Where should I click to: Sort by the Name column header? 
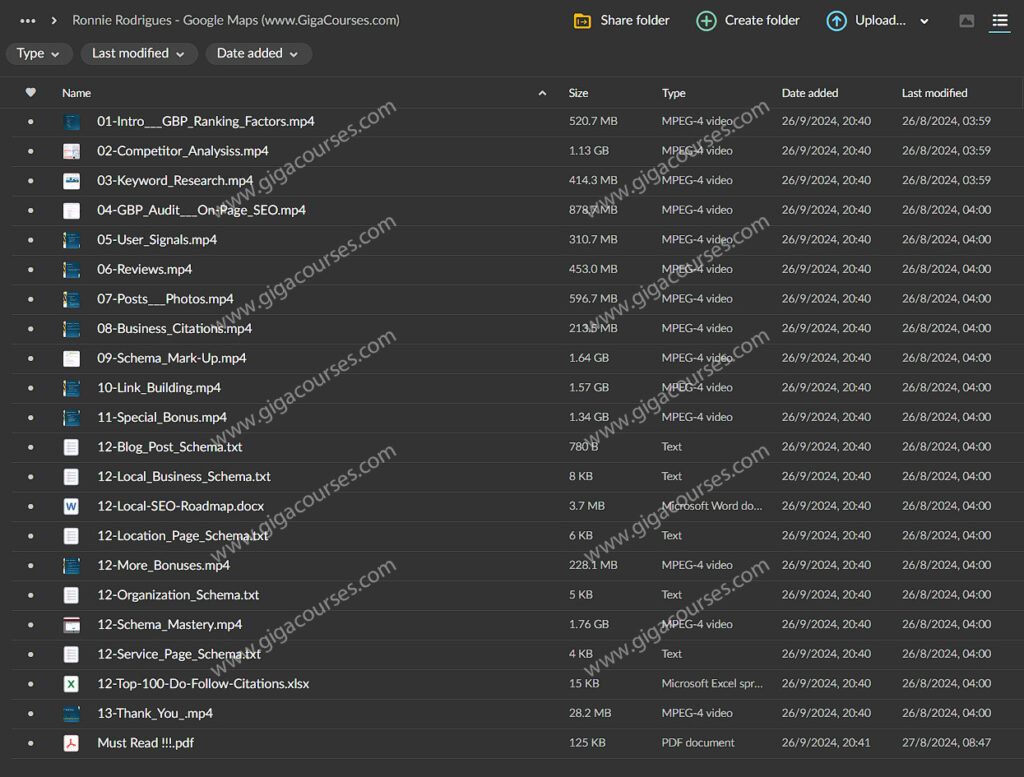(x=76, y=93)
